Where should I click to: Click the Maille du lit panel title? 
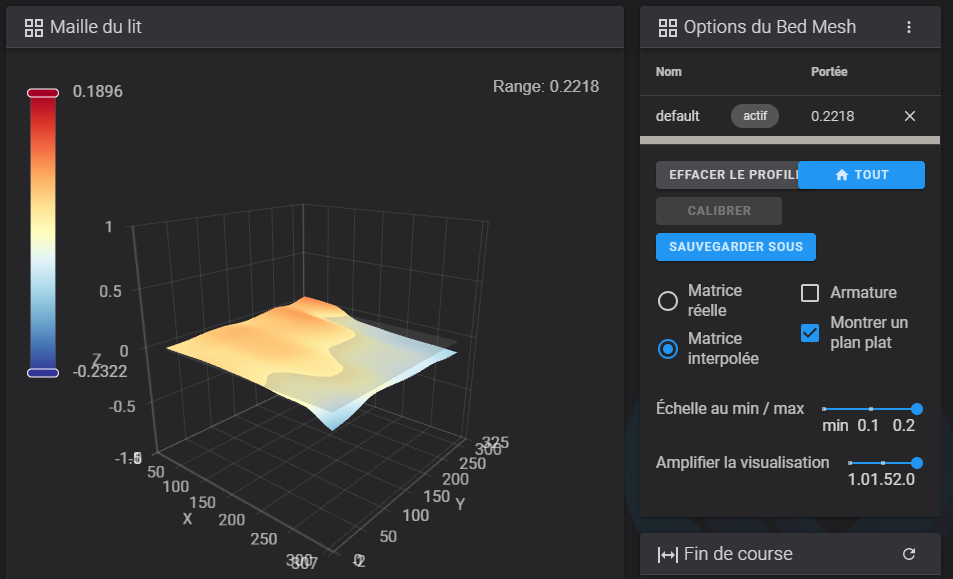click(95, 27)
